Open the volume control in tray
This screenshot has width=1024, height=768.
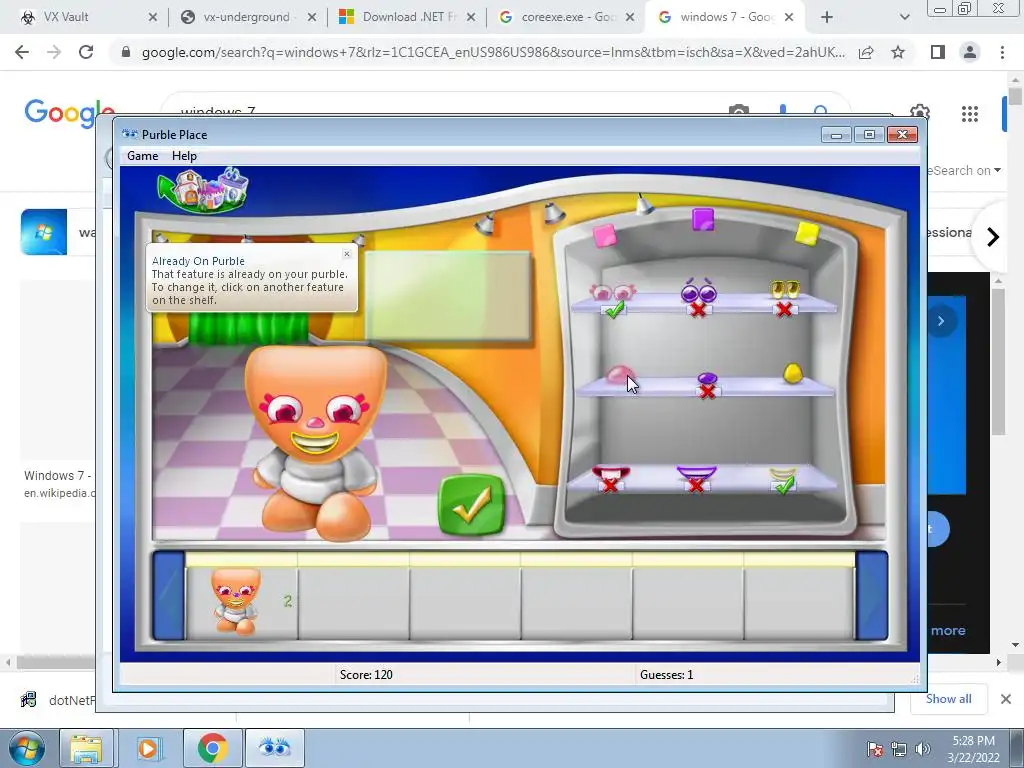[923, 749]
